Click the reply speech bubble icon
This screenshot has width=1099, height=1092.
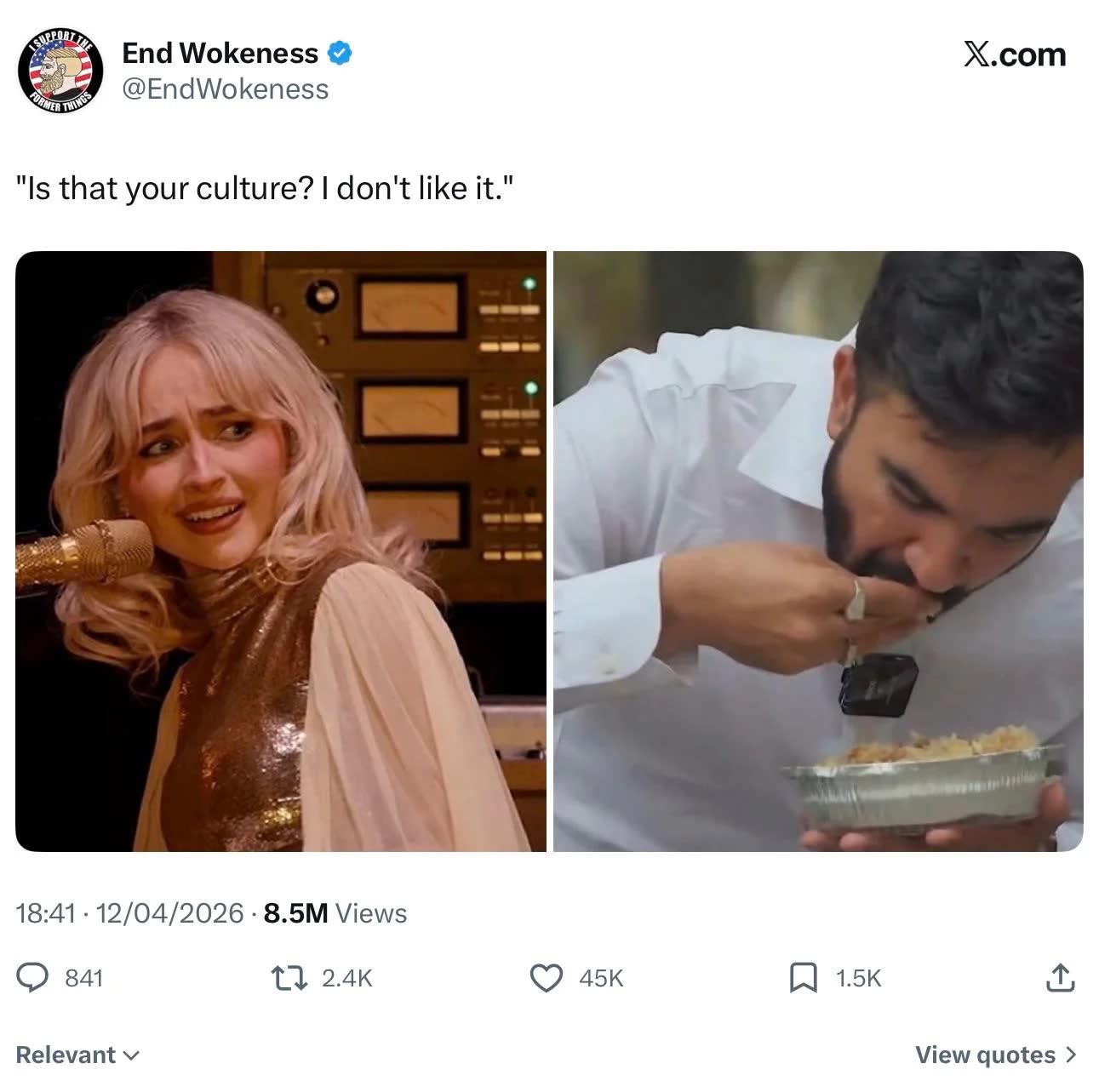pos(33,977)
